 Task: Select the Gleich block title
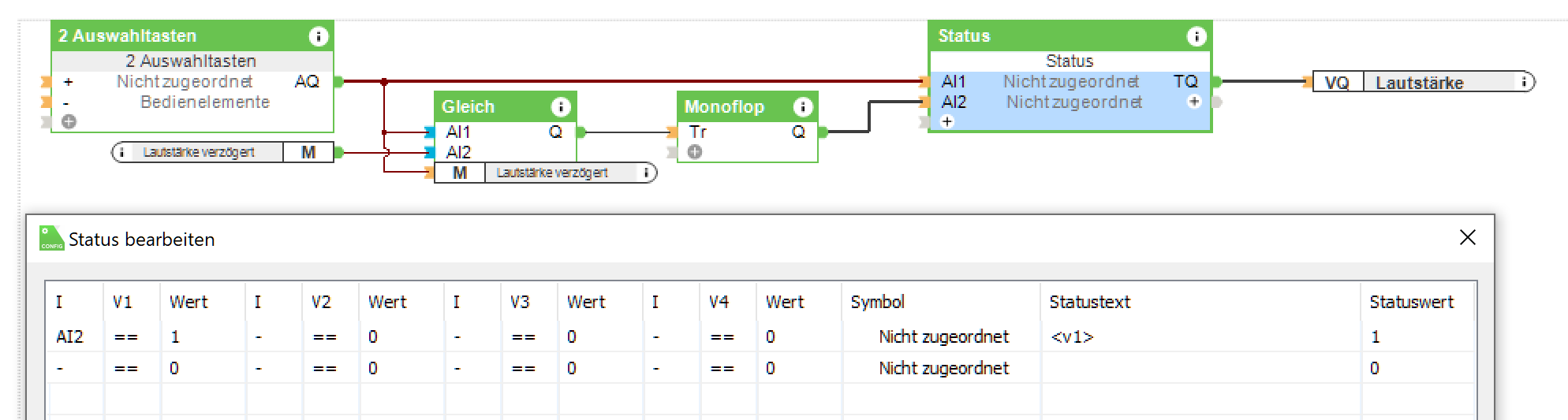tap(468, 106)
